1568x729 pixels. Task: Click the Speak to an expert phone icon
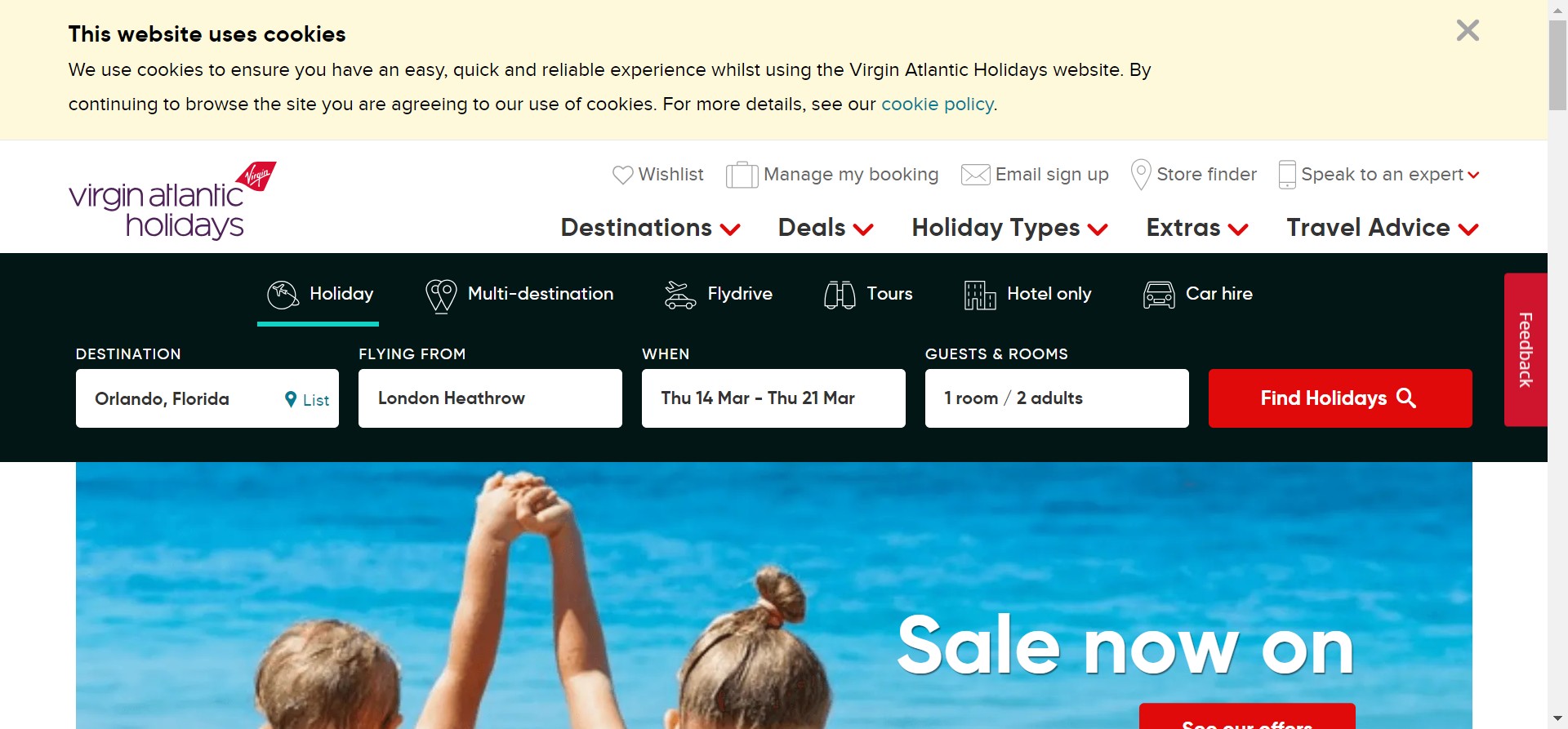point(1287,175)
